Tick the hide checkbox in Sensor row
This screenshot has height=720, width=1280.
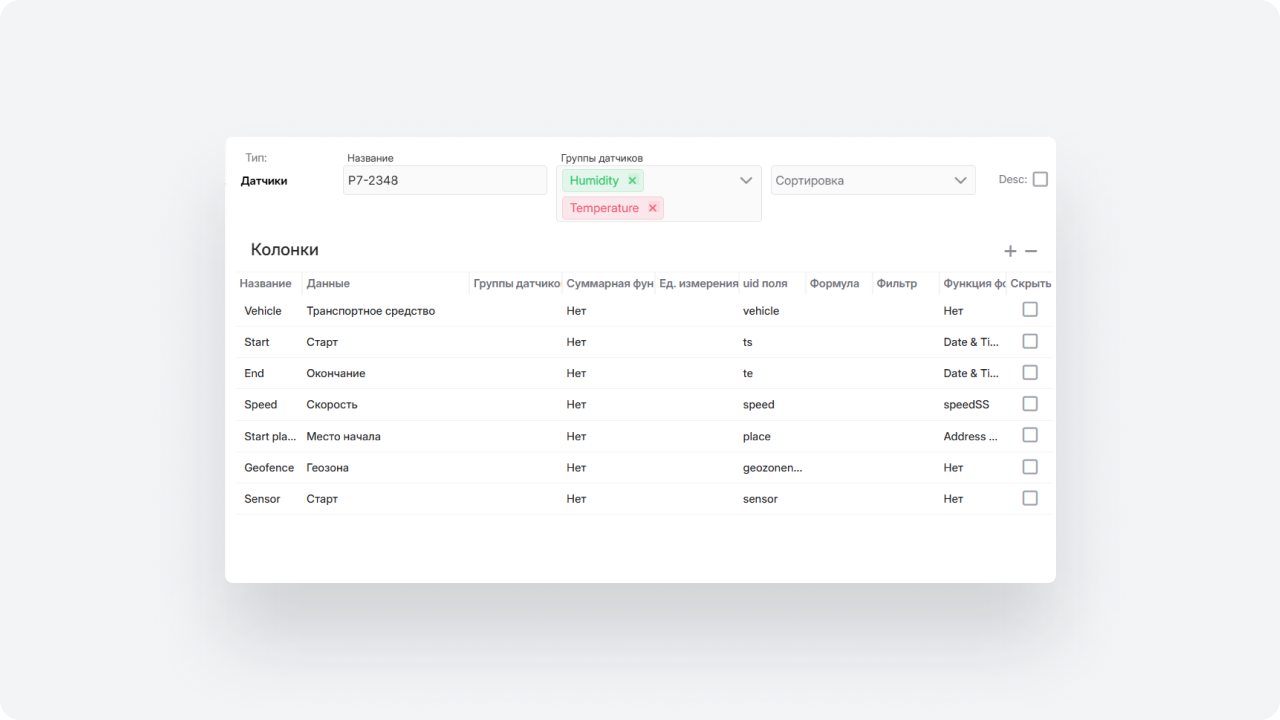1030,498
